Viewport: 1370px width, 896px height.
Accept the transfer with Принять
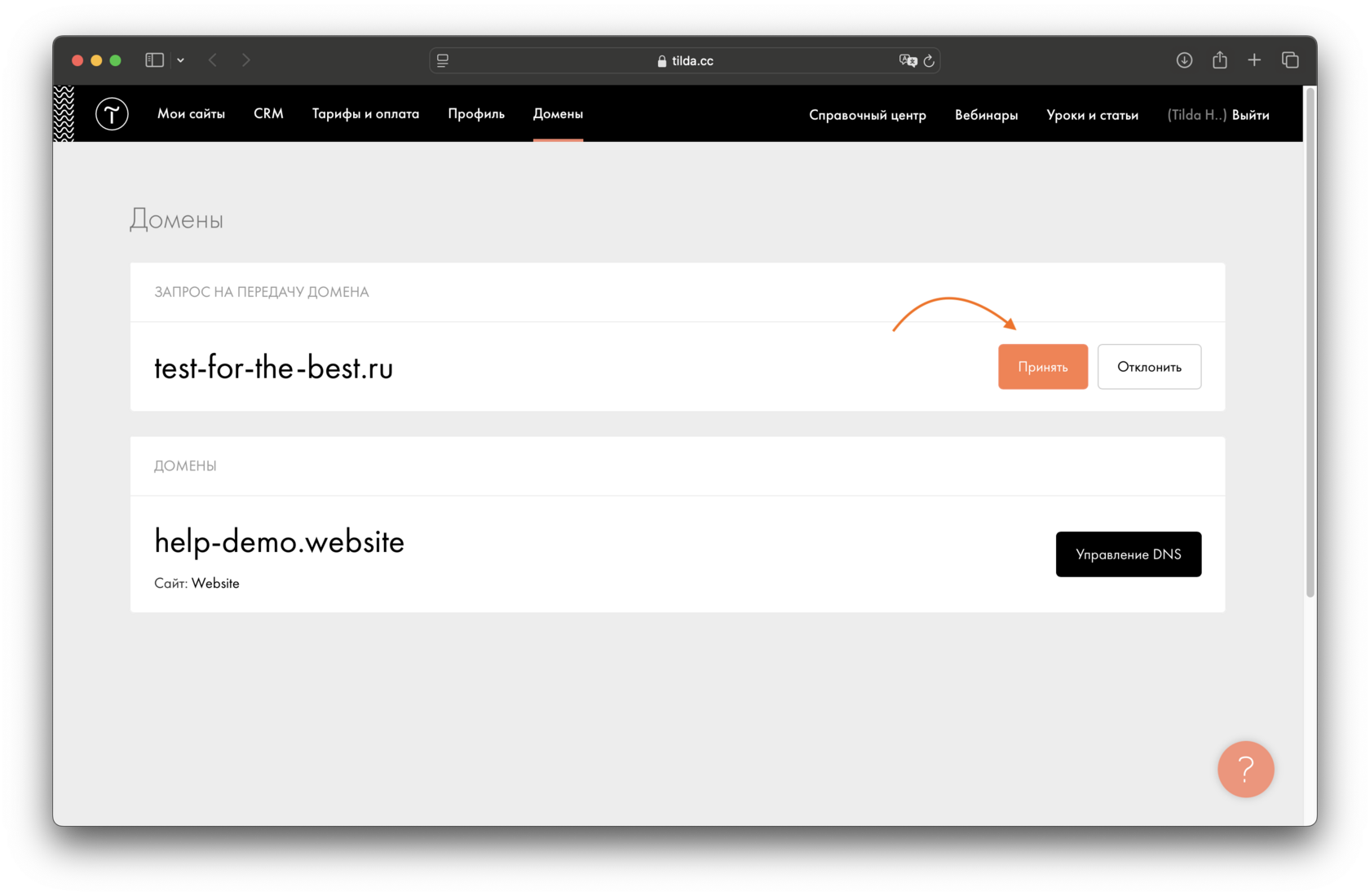[x=1043, y=367]
